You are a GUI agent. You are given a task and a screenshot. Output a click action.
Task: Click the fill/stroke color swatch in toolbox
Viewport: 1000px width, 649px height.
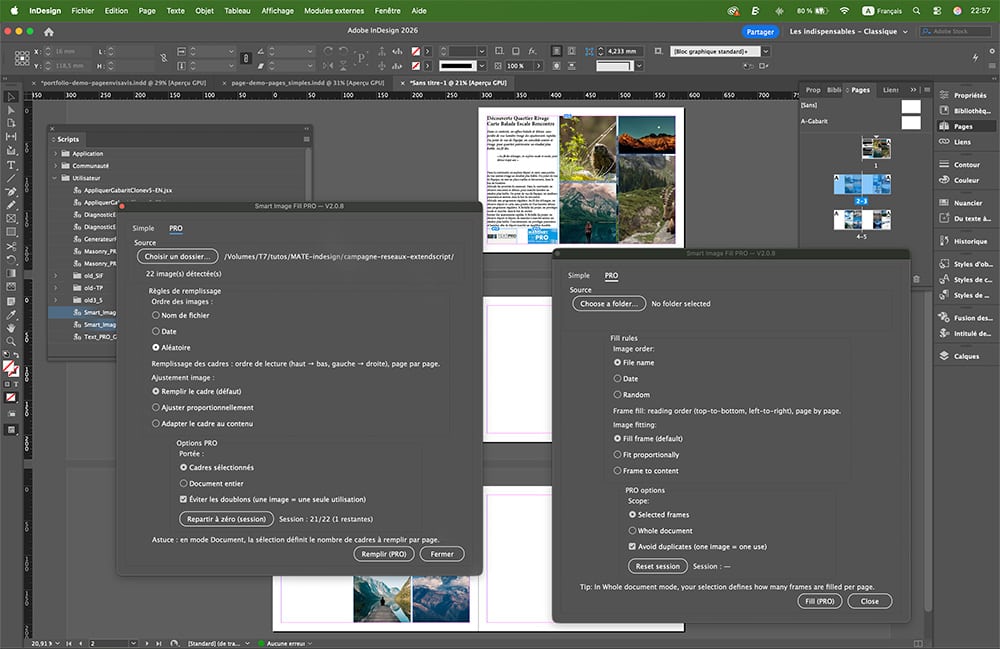(11, 367)
